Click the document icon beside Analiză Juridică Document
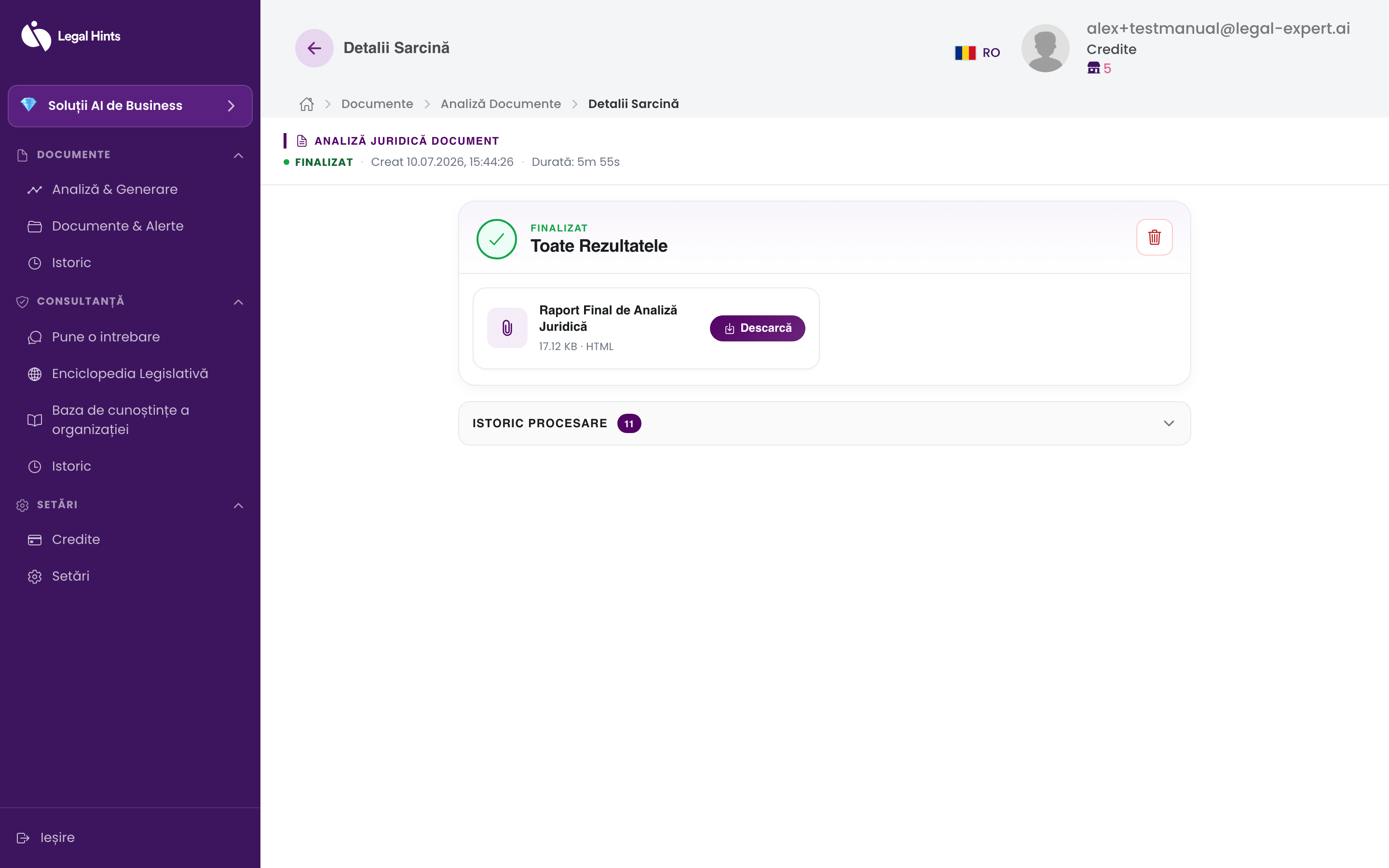The image size is (1389, 868). (x=302, y=141)
